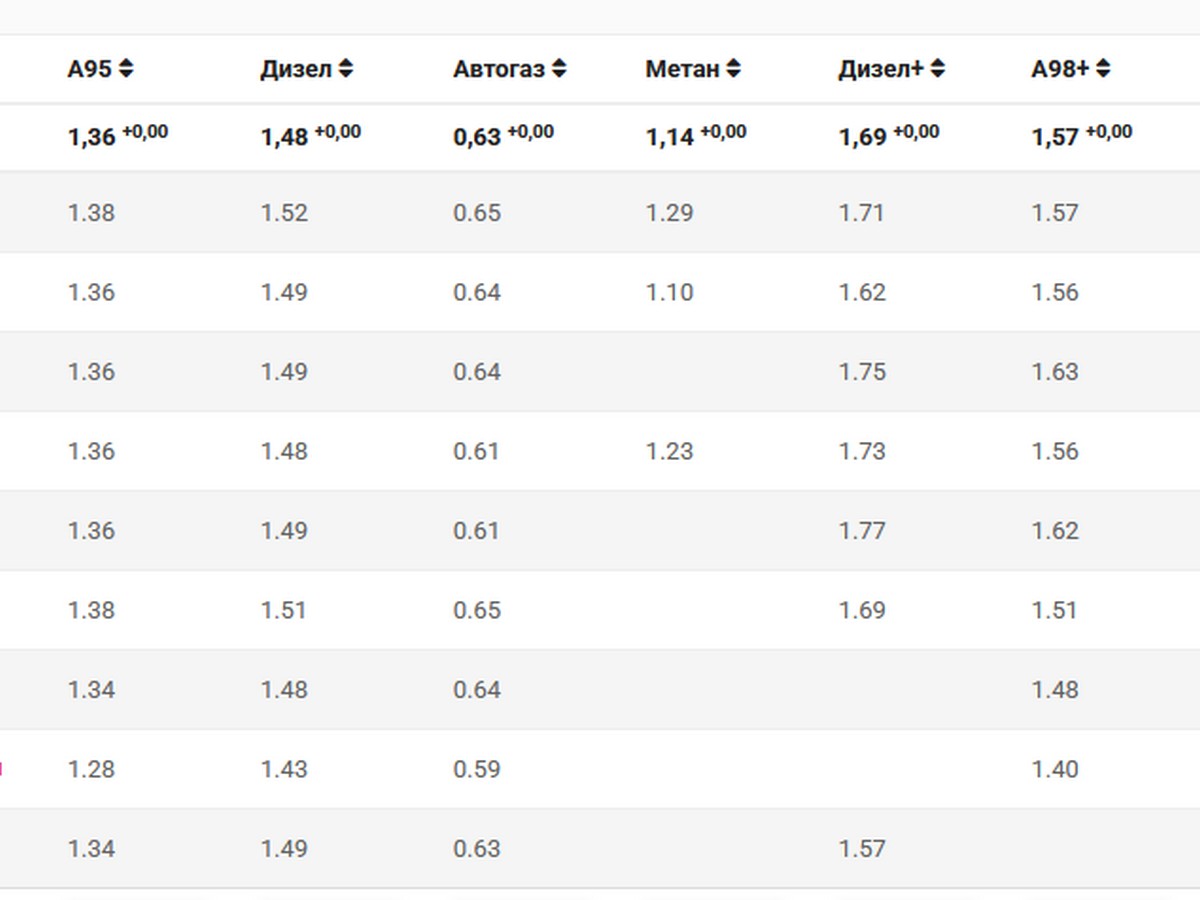The image size is (1200, 900).
Task: Click the average Дизел+ price 1,69
Action: tap(862, 137)
